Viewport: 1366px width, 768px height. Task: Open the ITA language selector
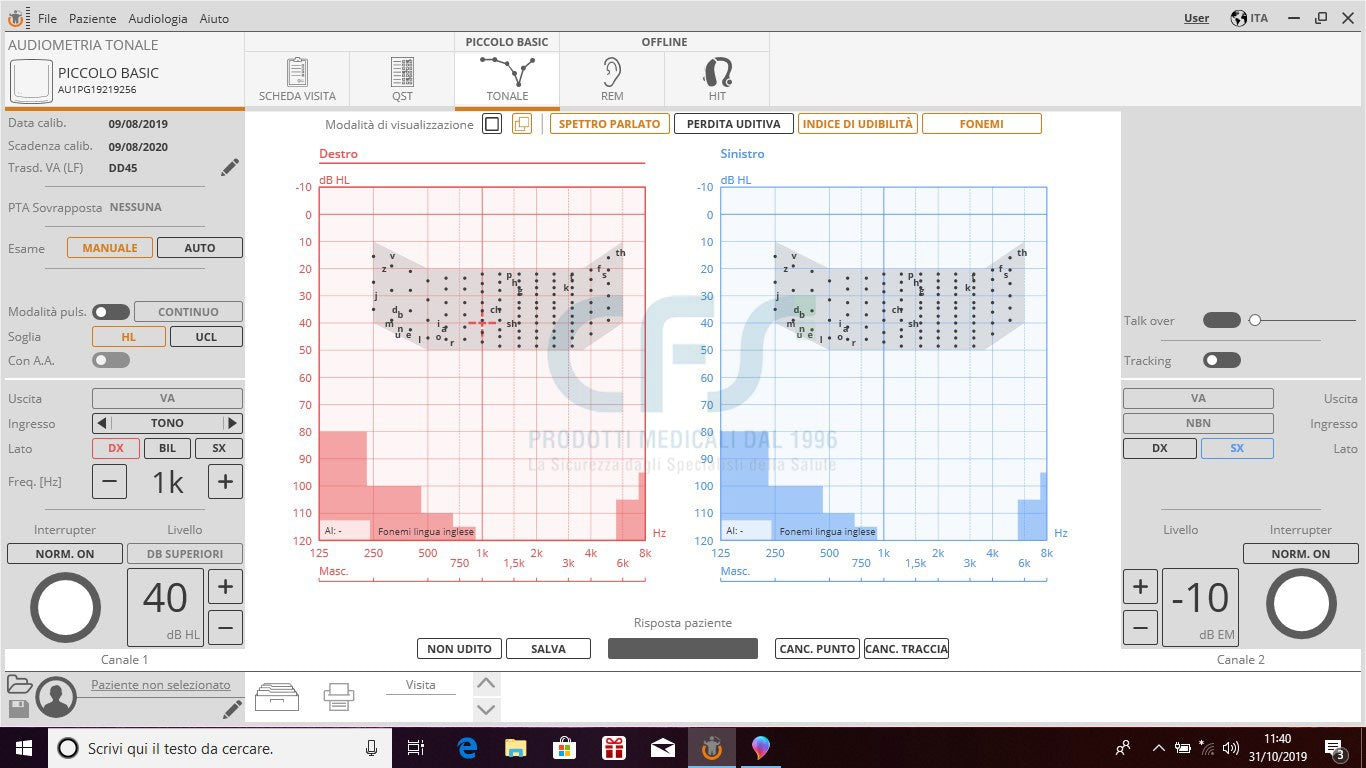[1249, 17]
